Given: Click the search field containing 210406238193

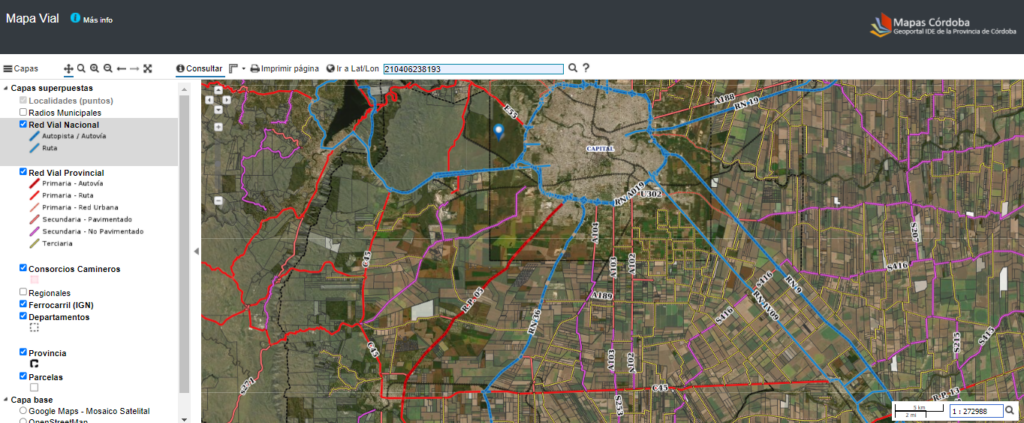Looking at the screenshot, I should pyautogui.click(x=473, y=69).
